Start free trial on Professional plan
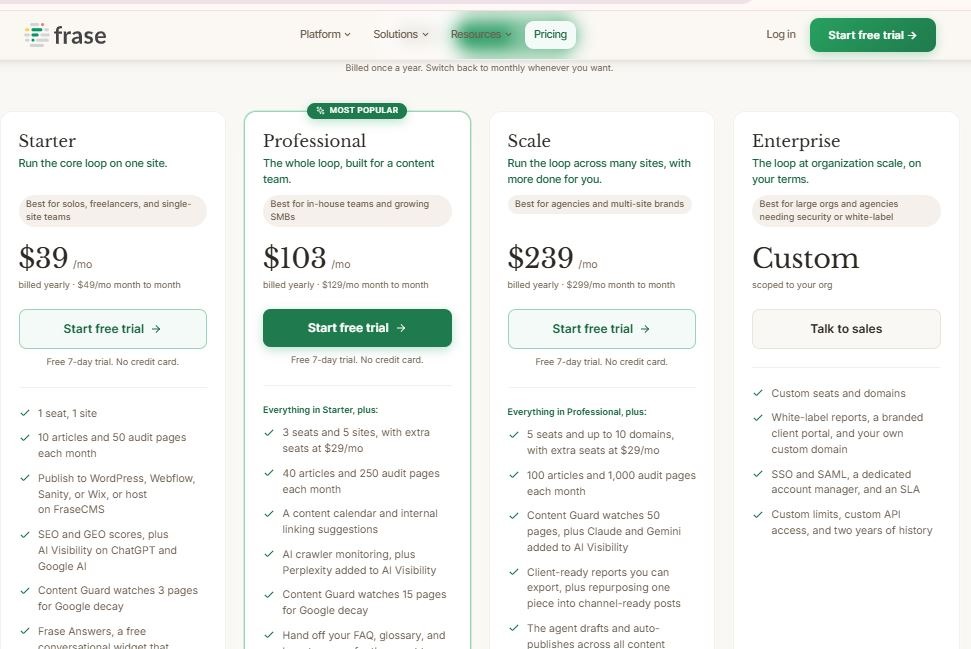Viewport: 971px width, 649px height. pos(357,328)
